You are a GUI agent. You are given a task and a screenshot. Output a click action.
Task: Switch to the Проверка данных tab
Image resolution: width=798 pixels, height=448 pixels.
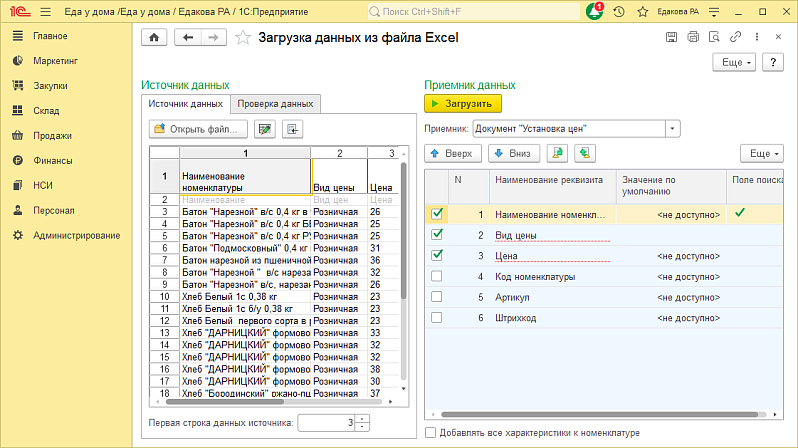pyautogui.click(x=275, y=104)
